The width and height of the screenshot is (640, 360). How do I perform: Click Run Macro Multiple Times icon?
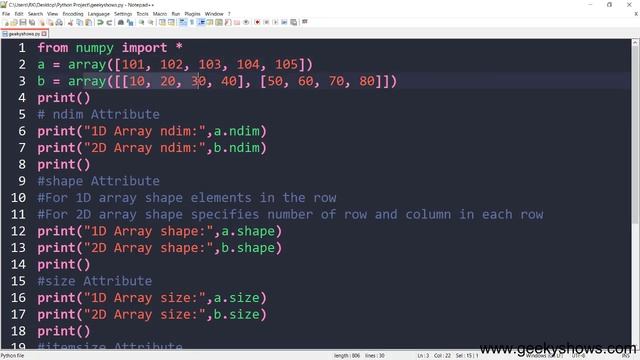[x=284, y=22]
